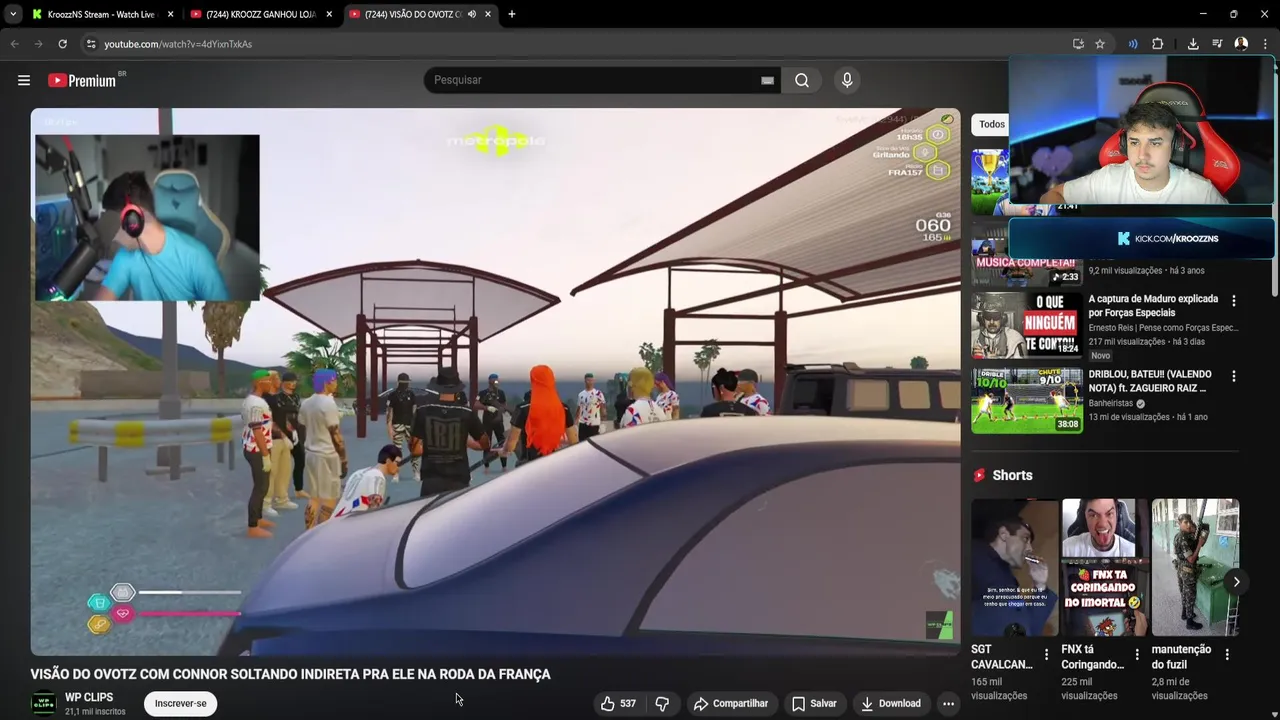Close the KROOZZ GANHOU LOJA tab
The image size is (1280, 720).
pyautogui.click(x=329, y=14)
